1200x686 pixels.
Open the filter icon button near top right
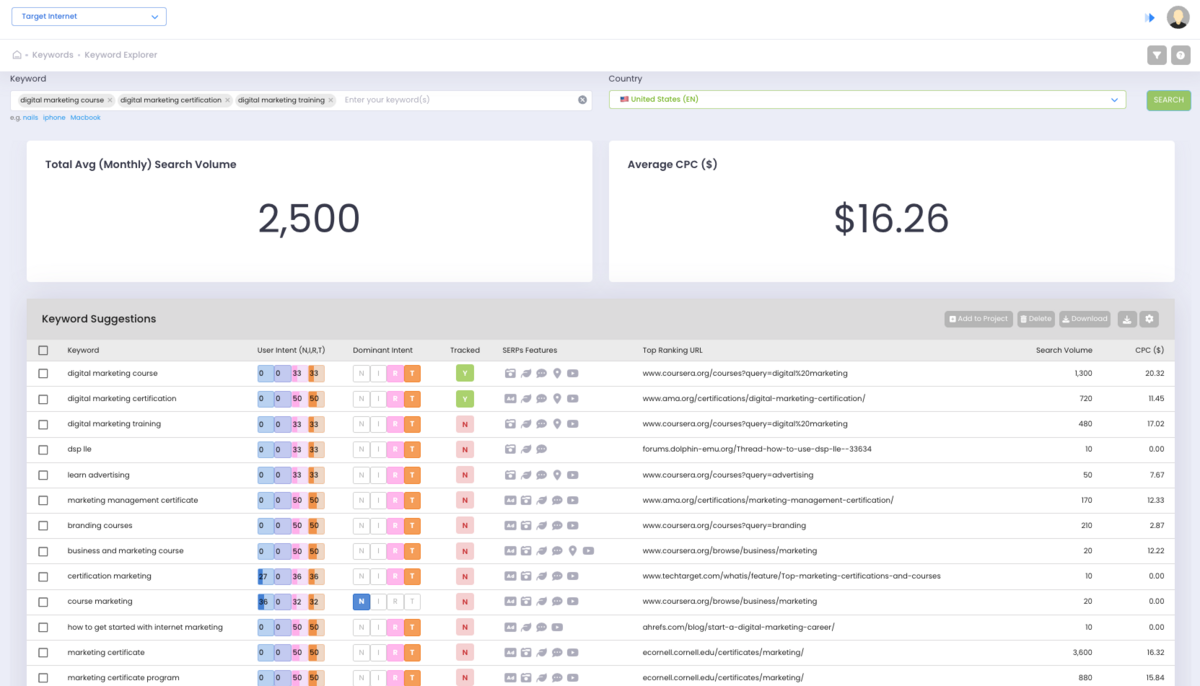pyautogui.click(x=1157, y=56)
